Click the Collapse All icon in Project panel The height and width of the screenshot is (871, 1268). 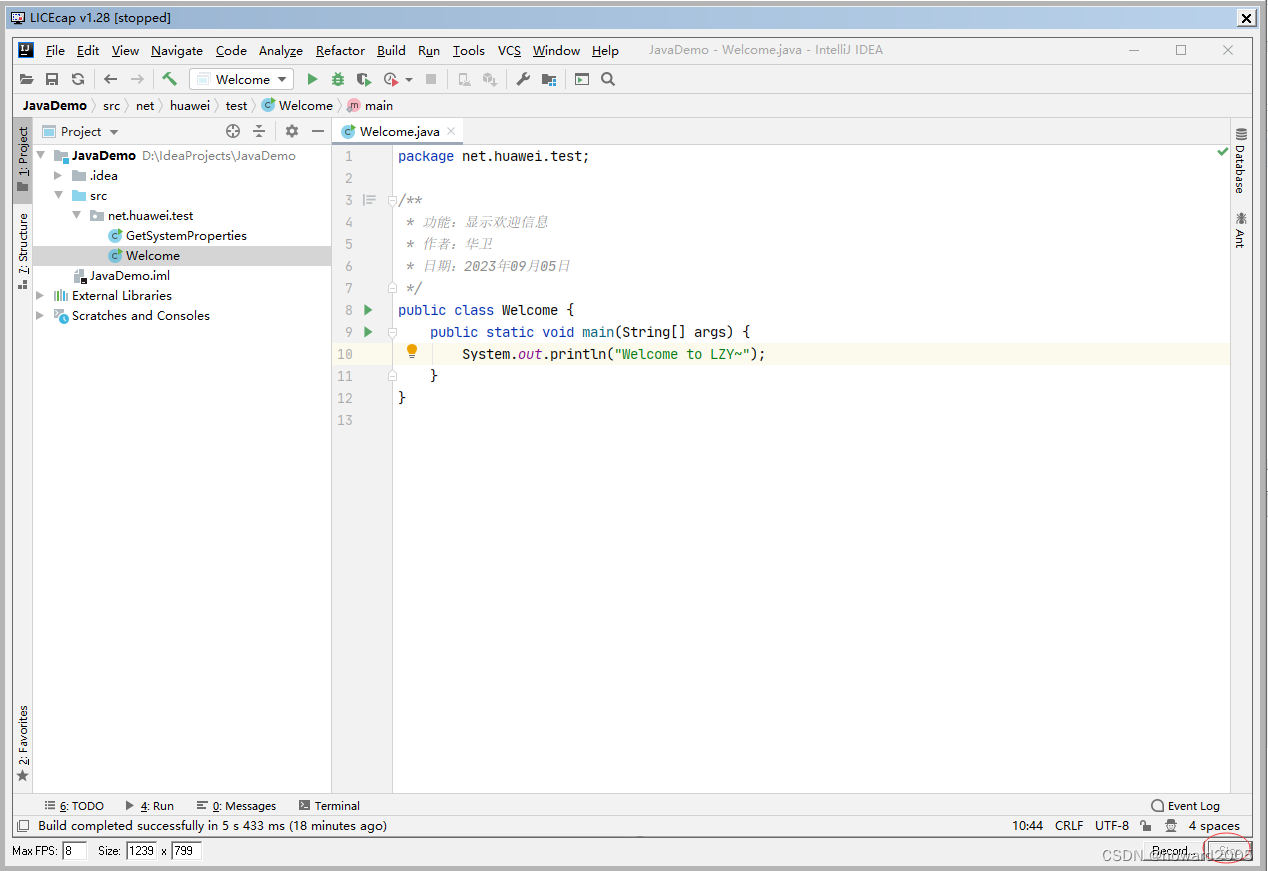pyautogui.click(x=259, y=131)
